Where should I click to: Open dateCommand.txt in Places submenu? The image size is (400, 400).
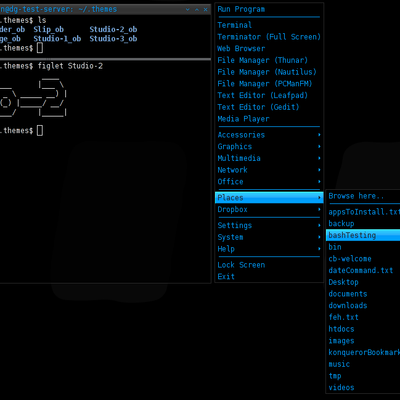click(363, 270)
